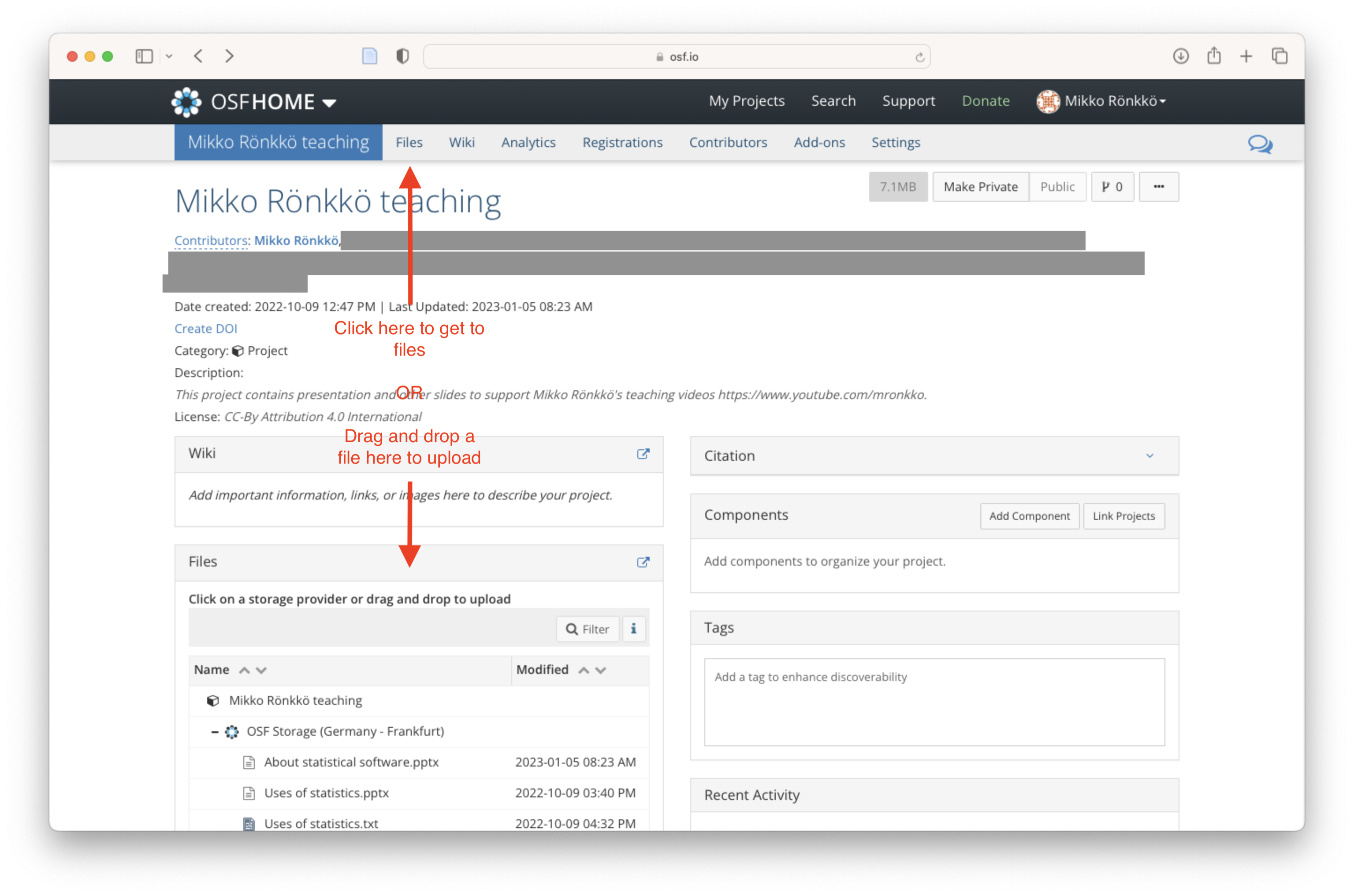Click the Filter button in Files
This screenshot has width=1354, height=896.
point(587,629)
